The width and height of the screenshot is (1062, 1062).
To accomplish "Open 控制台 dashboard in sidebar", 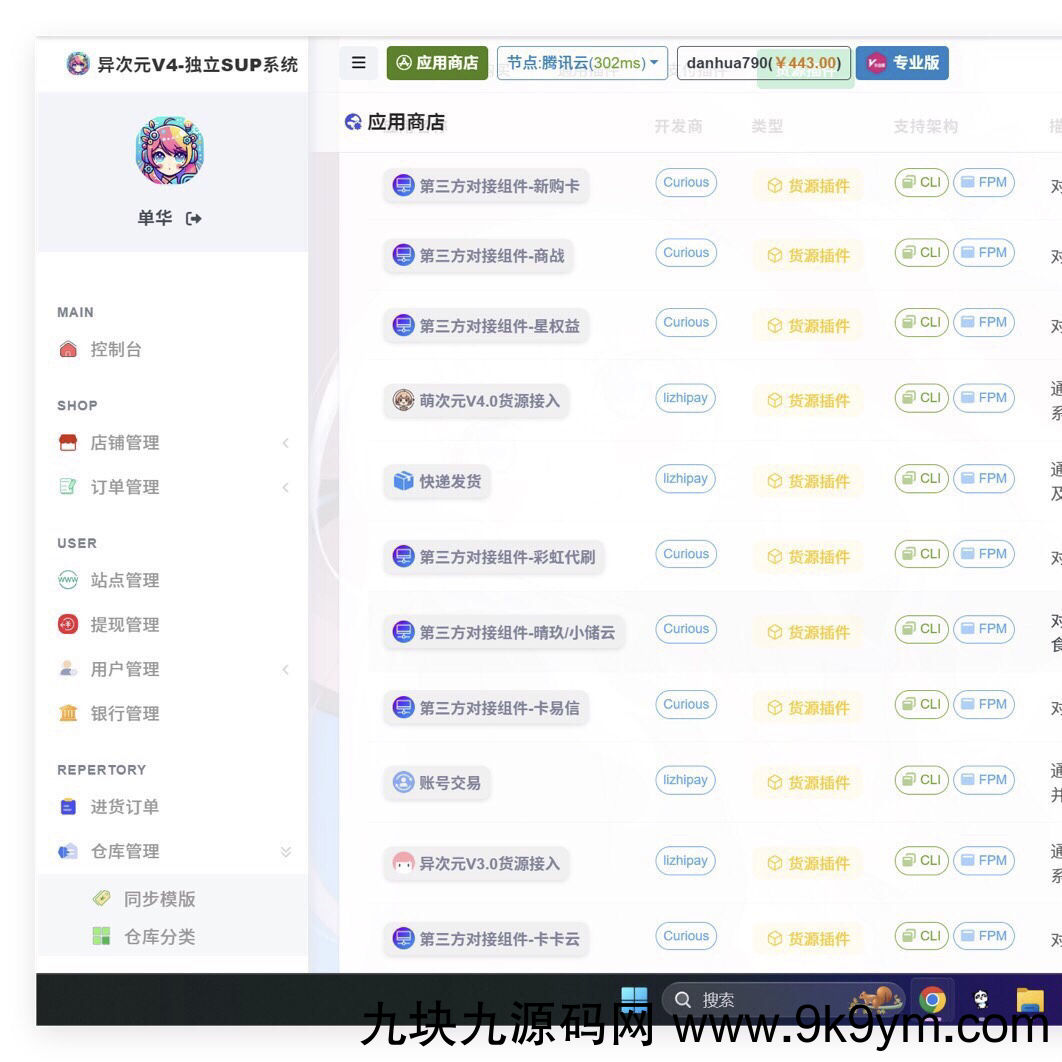I will (x=115, y=350).
